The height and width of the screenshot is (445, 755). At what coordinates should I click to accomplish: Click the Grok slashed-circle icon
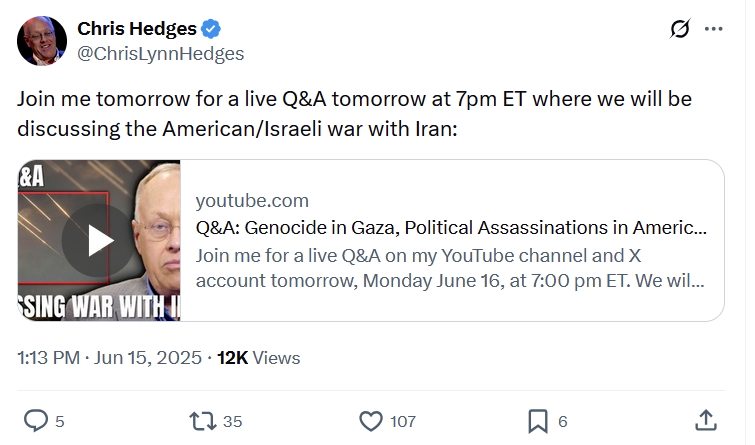680,29
